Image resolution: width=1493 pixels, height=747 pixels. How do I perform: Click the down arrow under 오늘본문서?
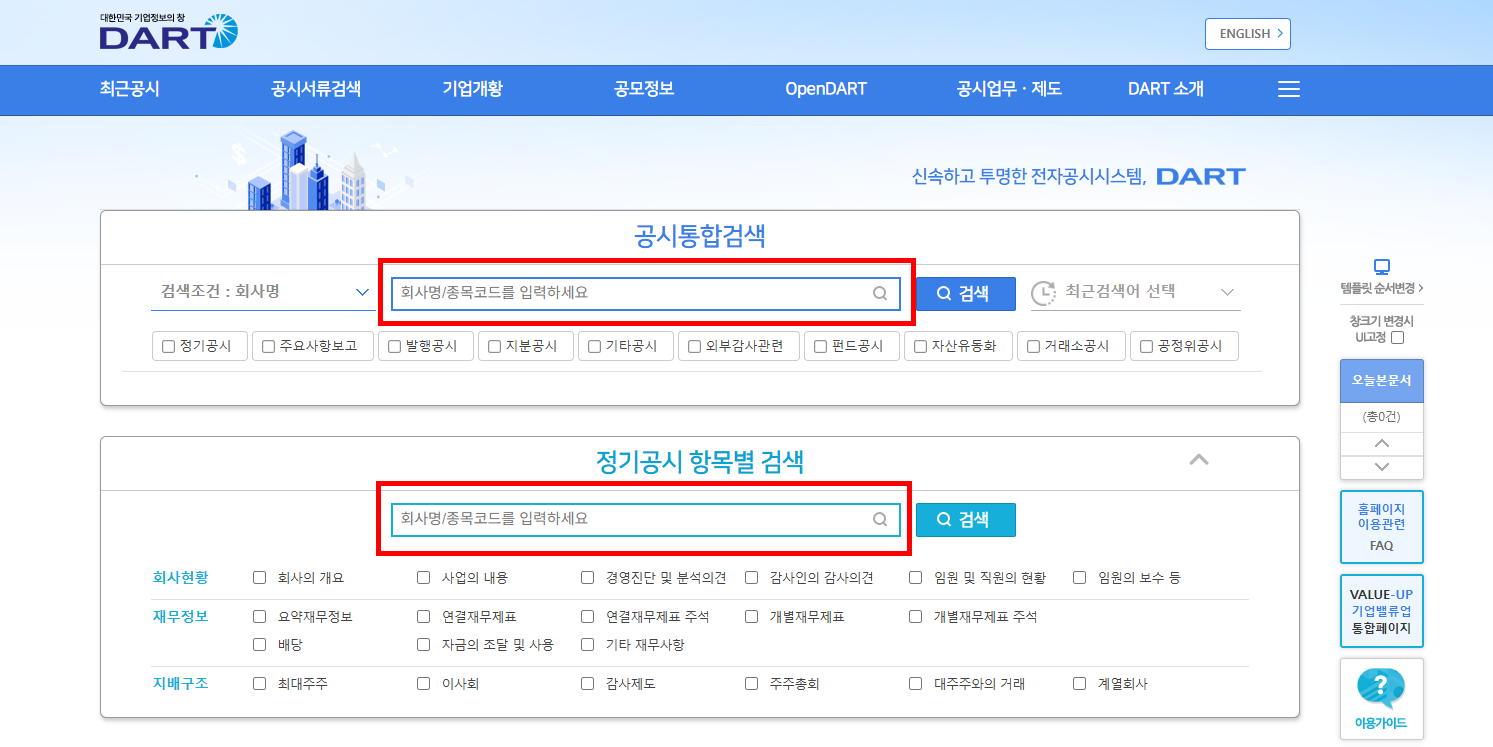[1381, 466]
